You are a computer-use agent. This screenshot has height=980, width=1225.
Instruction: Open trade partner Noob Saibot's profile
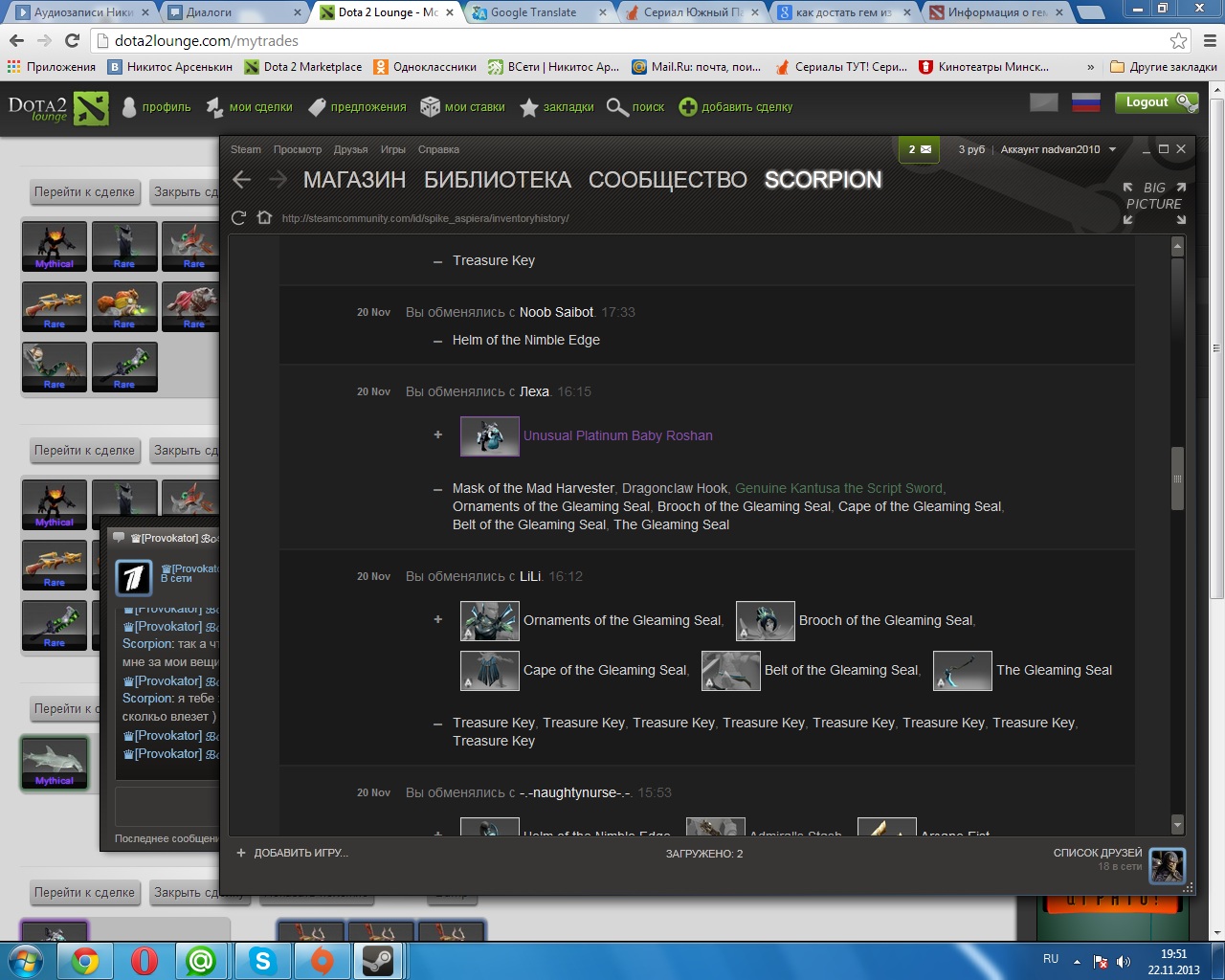click(556, 312)
